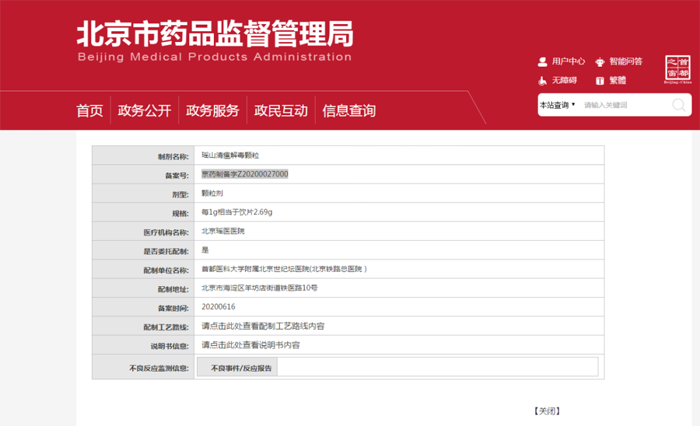Open the 首都之窗 logo
Viewport: 700px width, 426px height.
[x=678, y=70]
